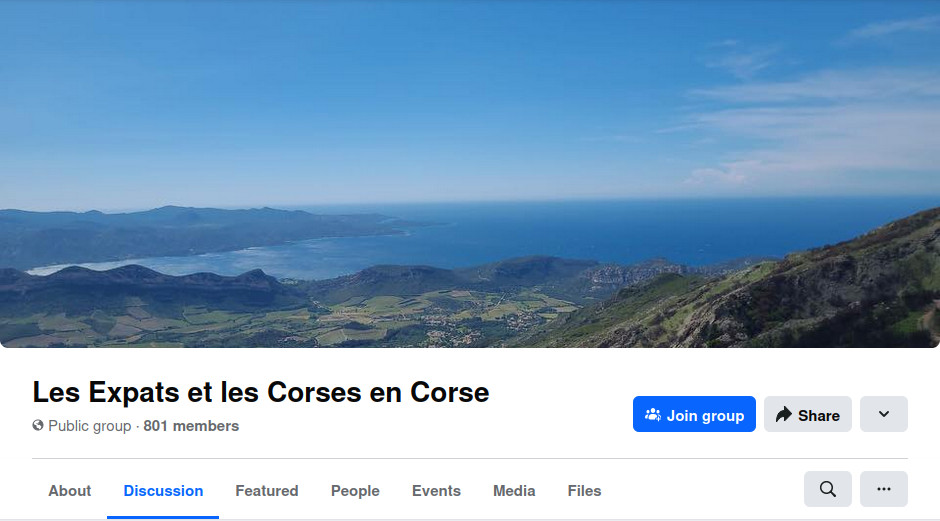
Task: Click the Public group label
Action: coord(89,426)
